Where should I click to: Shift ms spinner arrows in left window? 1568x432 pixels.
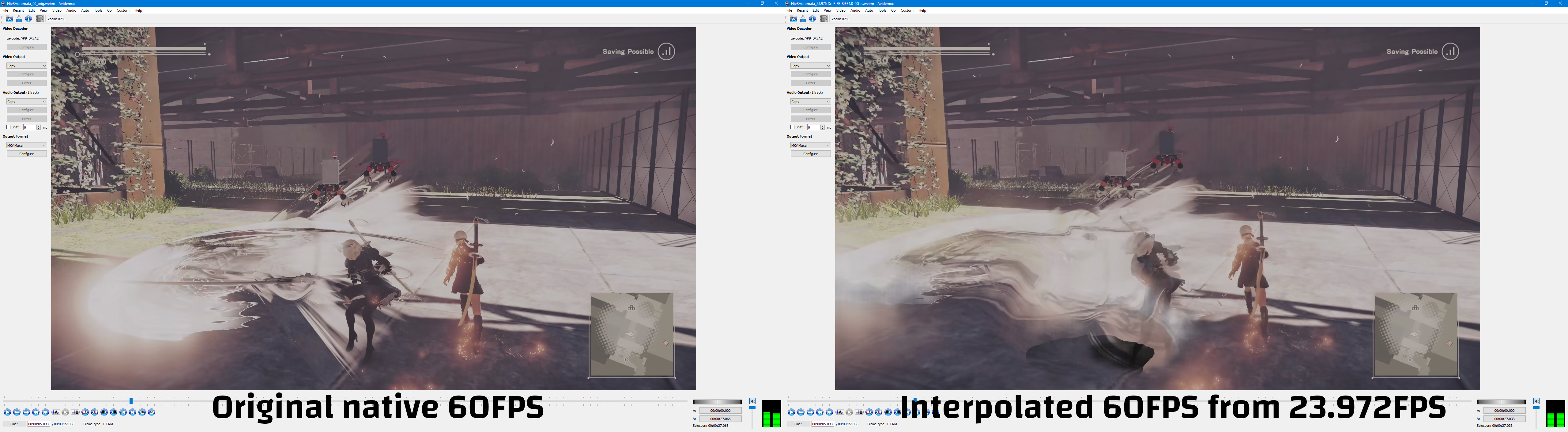tap(39, 127)
